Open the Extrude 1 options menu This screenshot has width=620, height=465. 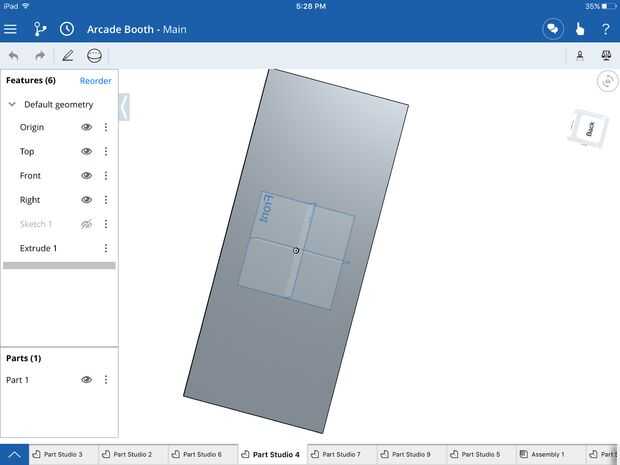[106, 248]
